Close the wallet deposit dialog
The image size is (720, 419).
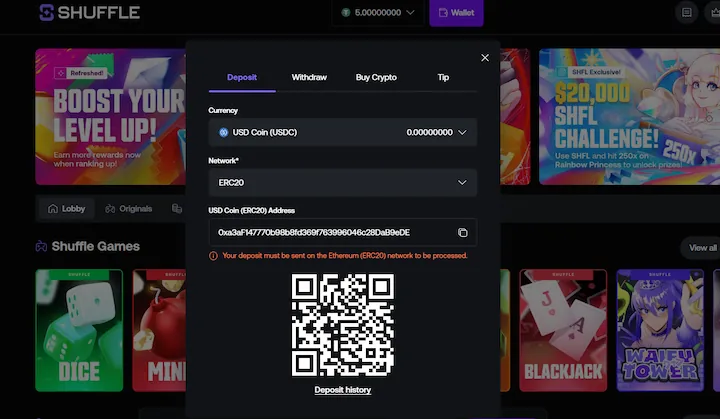pyautogui.click(x=485, y=58)
